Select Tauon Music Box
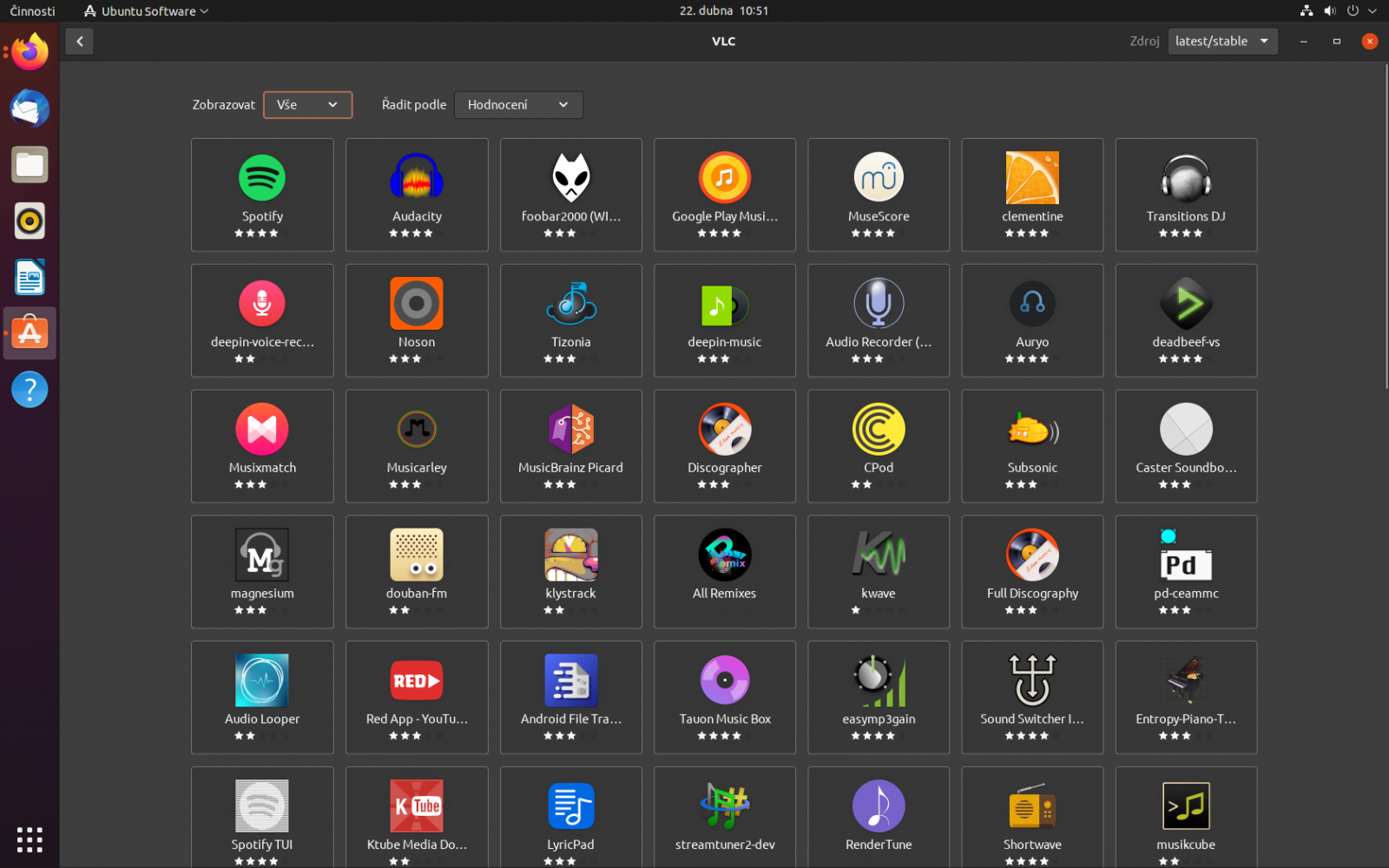Screen dimensions: 1389x868 click(724, 697)
